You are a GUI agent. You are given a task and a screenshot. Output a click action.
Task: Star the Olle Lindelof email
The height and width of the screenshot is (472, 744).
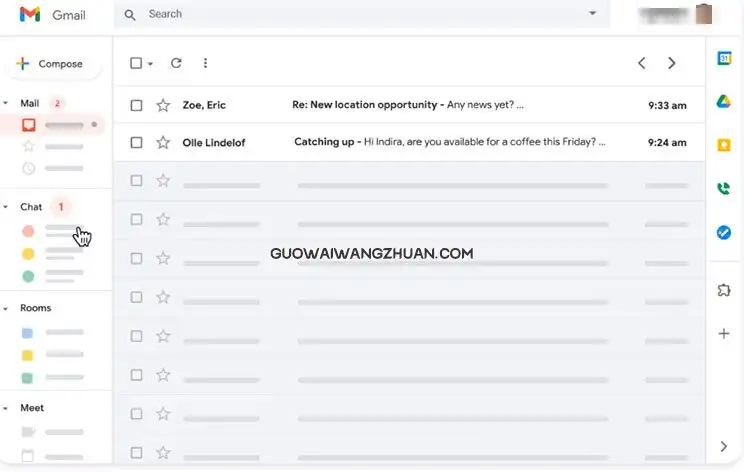point(163,142)
